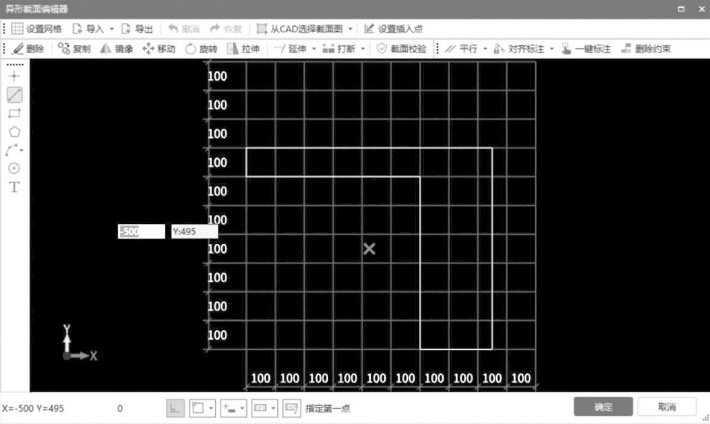Click 设置插入点 set insertion point
Screen dimensions: 710x424
[393, 29]
